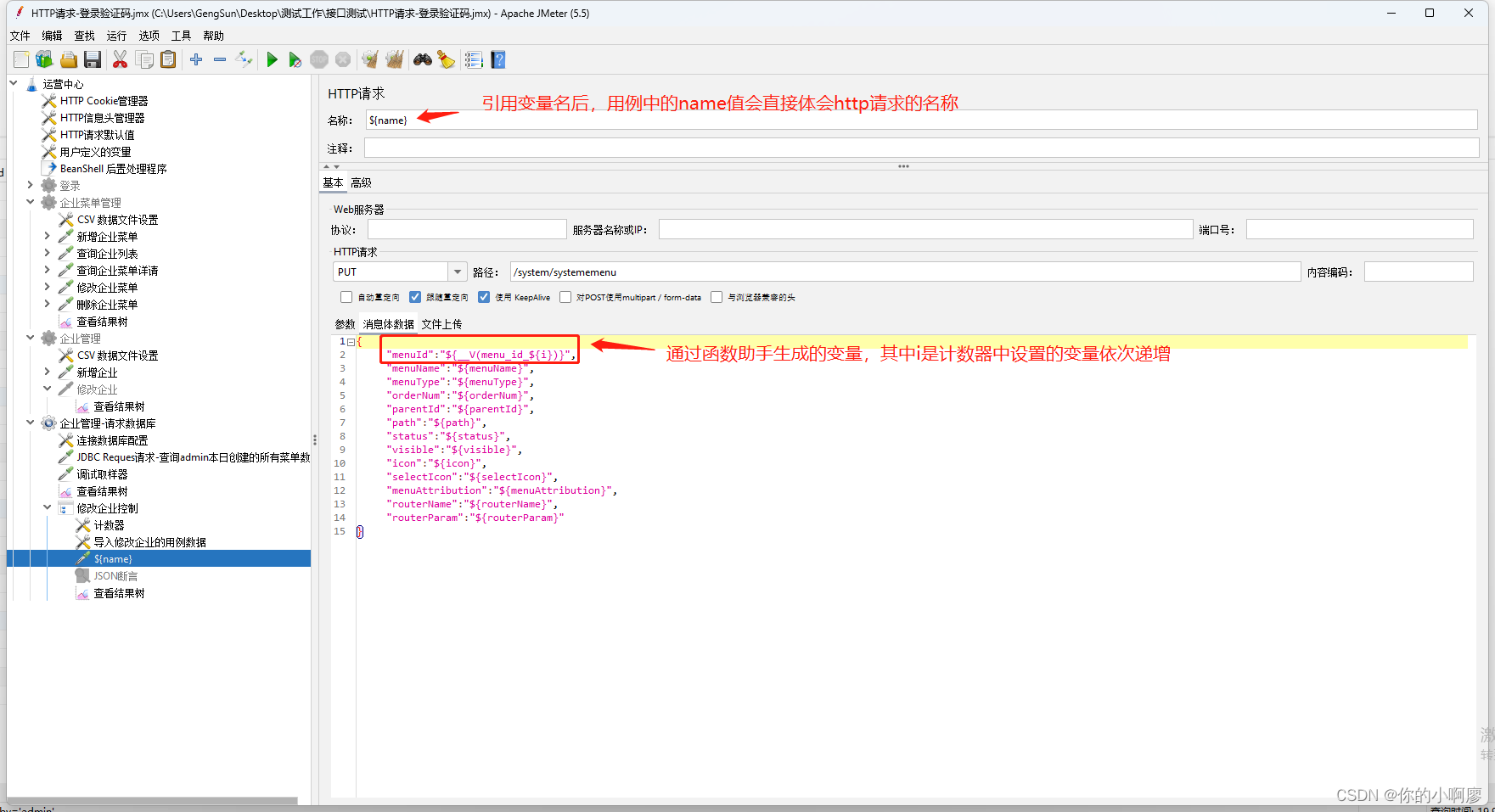Toggle 跟随重定向 checkbox
Screen dimensions: 1495x812
pyautogui.click(x=415, y=297)
